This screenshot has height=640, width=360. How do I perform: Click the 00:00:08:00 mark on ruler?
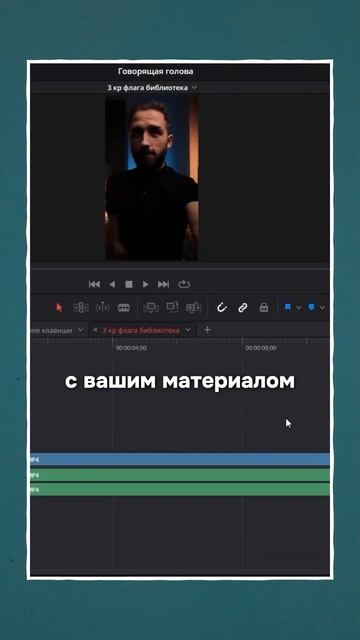[261, 348]
